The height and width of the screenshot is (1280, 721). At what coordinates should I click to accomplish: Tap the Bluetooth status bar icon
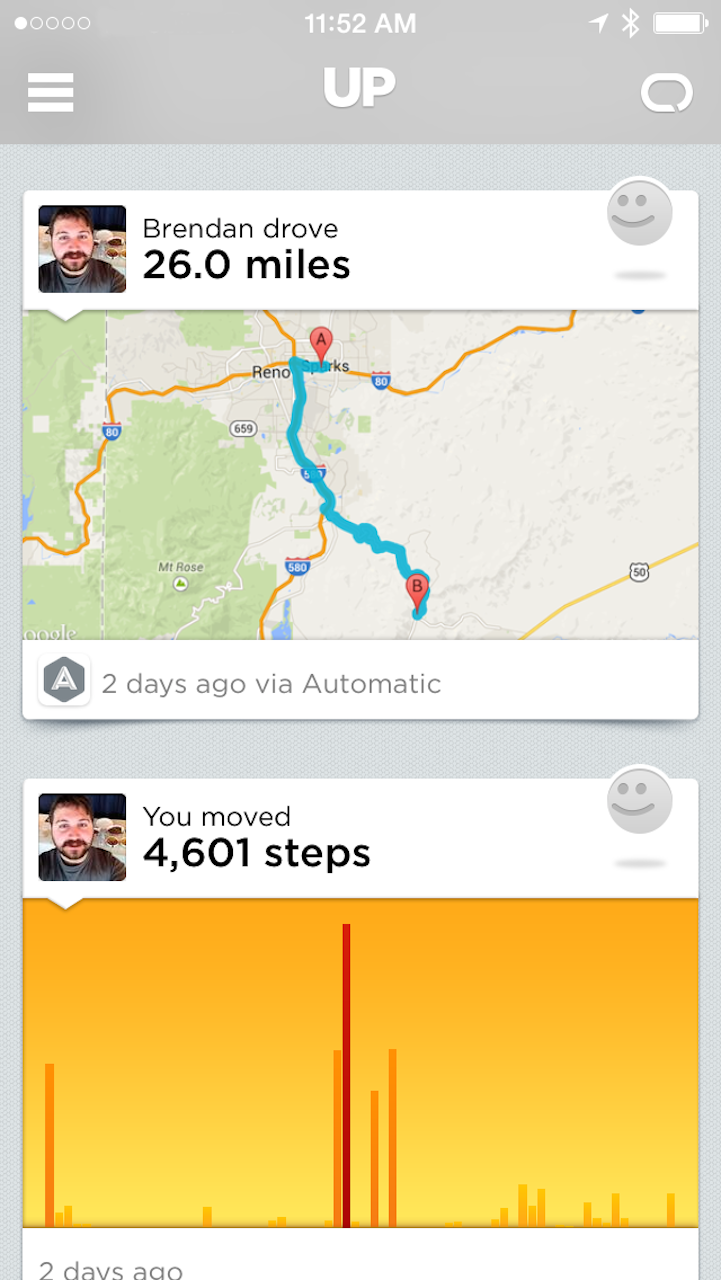click(x=629, y=24)
